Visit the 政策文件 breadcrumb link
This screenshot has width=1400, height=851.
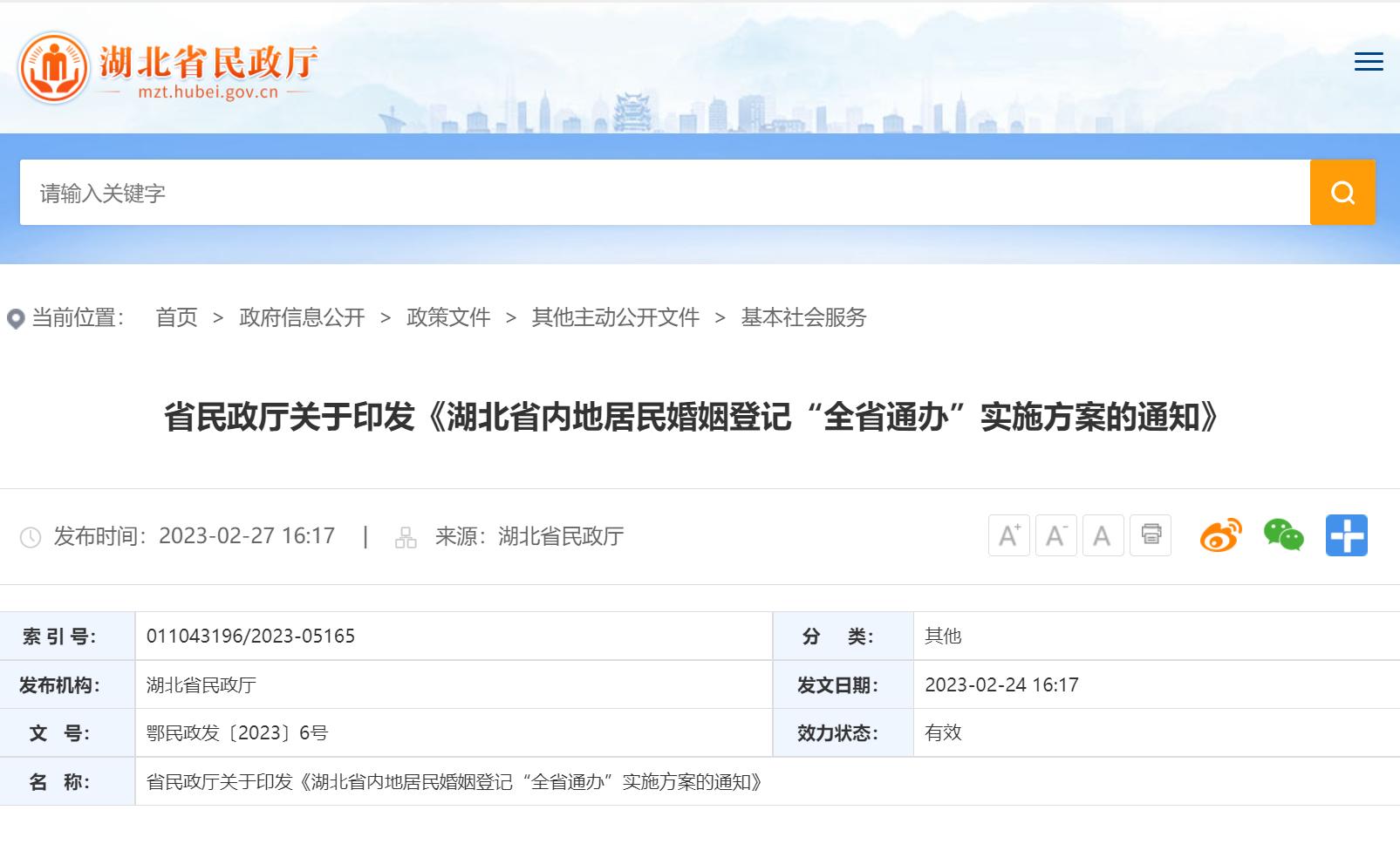coord(447,317)
